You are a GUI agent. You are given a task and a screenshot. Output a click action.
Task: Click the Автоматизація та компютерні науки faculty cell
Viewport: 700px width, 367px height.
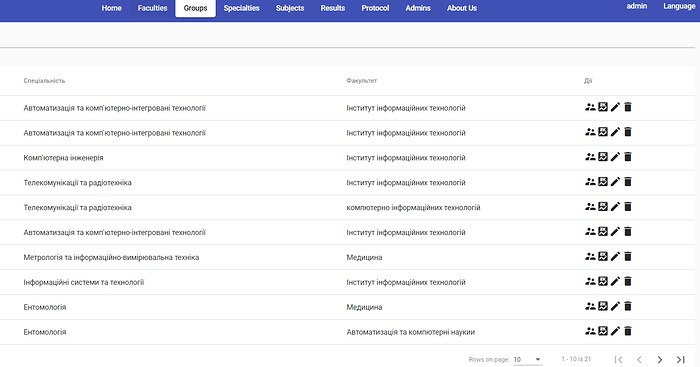(x=411, y=332)
